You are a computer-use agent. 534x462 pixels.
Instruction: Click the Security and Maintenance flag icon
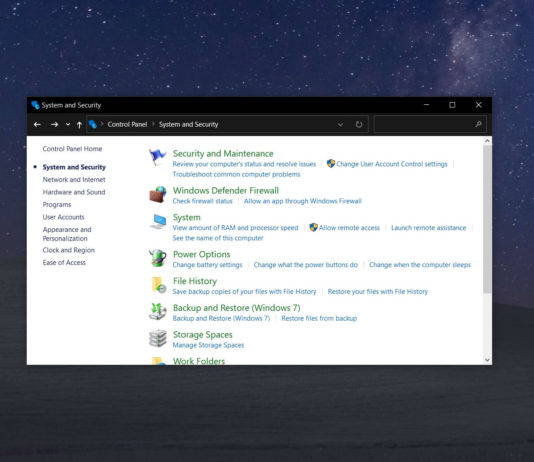pyautogui.click(x=157, y=157)
